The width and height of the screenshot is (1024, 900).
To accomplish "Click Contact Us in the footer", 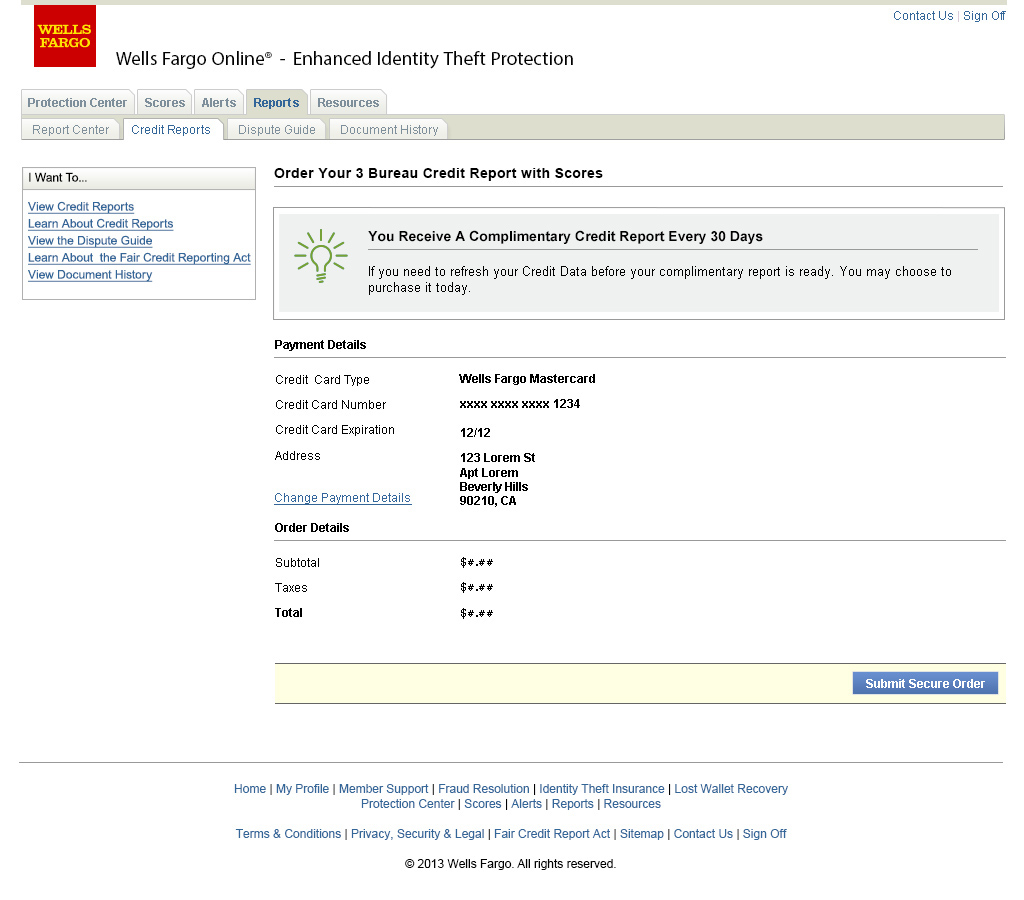I will click(x=703, y=833).
